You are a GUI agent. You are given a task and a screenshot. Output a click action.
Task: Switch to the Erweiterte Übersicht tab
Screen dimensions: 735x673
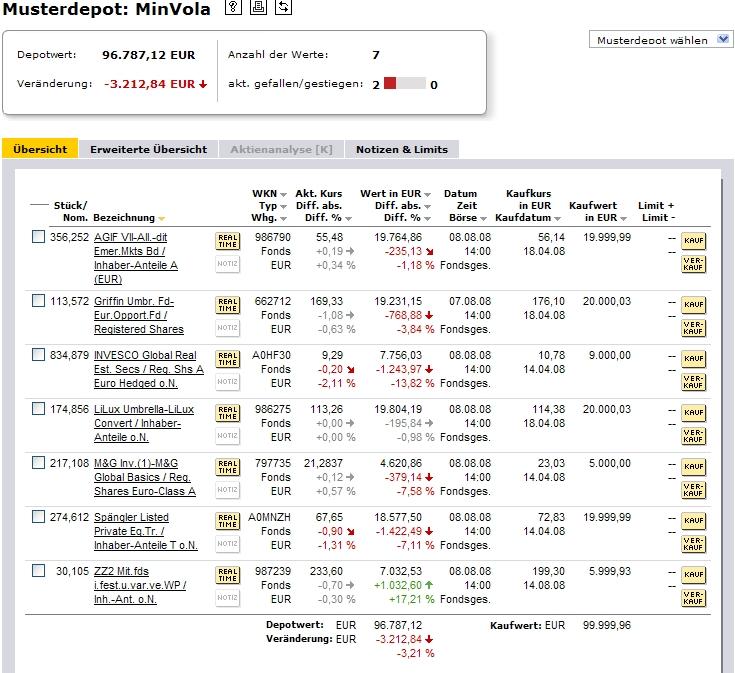[148, 149]
